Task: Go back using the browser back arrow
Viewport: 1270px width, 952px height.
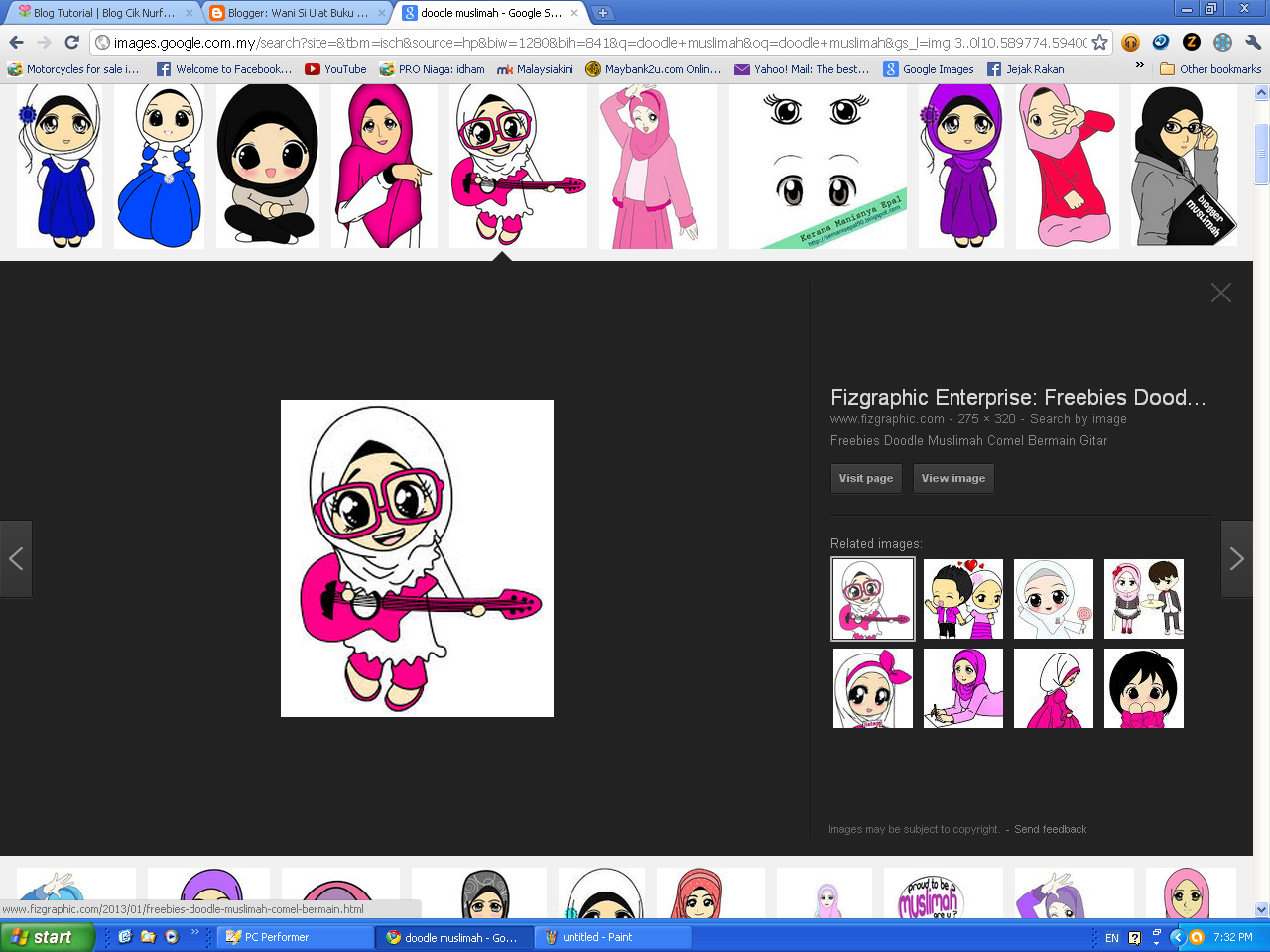Action: [x=16, y=42]
